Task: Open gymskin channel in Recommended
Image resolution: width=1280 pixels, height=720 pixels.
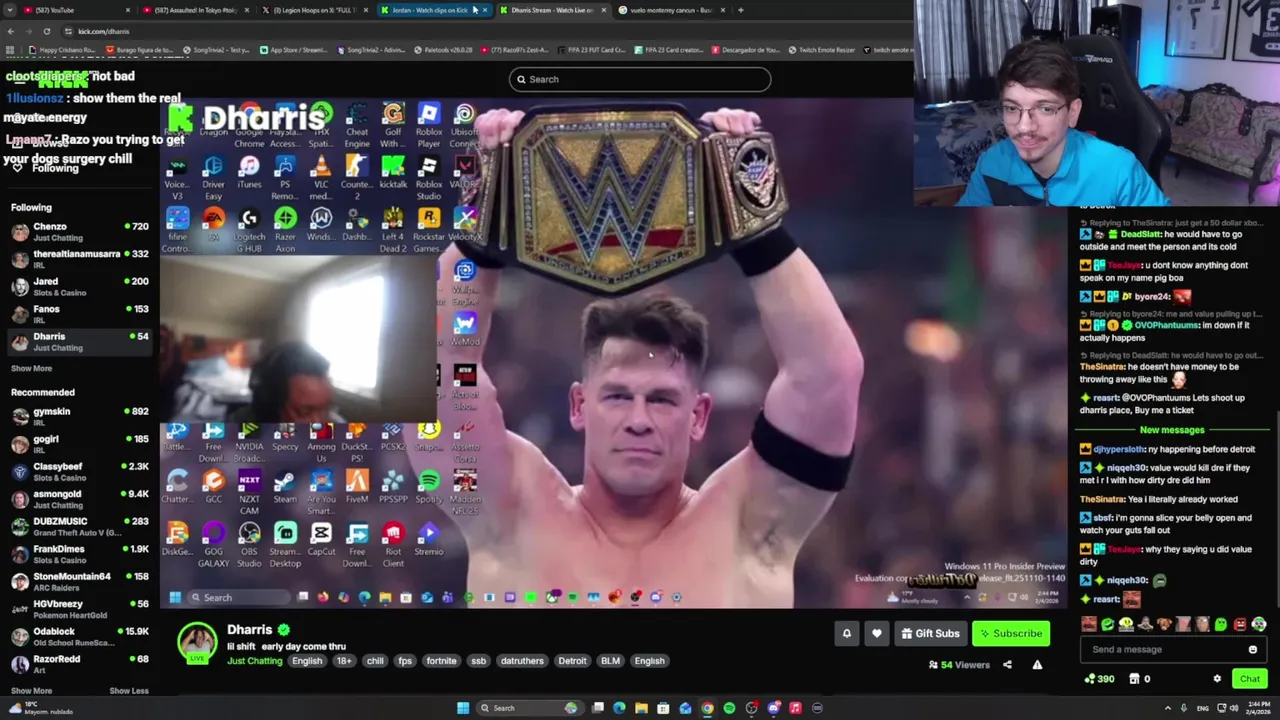Action: pyautogui.click(x=79, y=416)
